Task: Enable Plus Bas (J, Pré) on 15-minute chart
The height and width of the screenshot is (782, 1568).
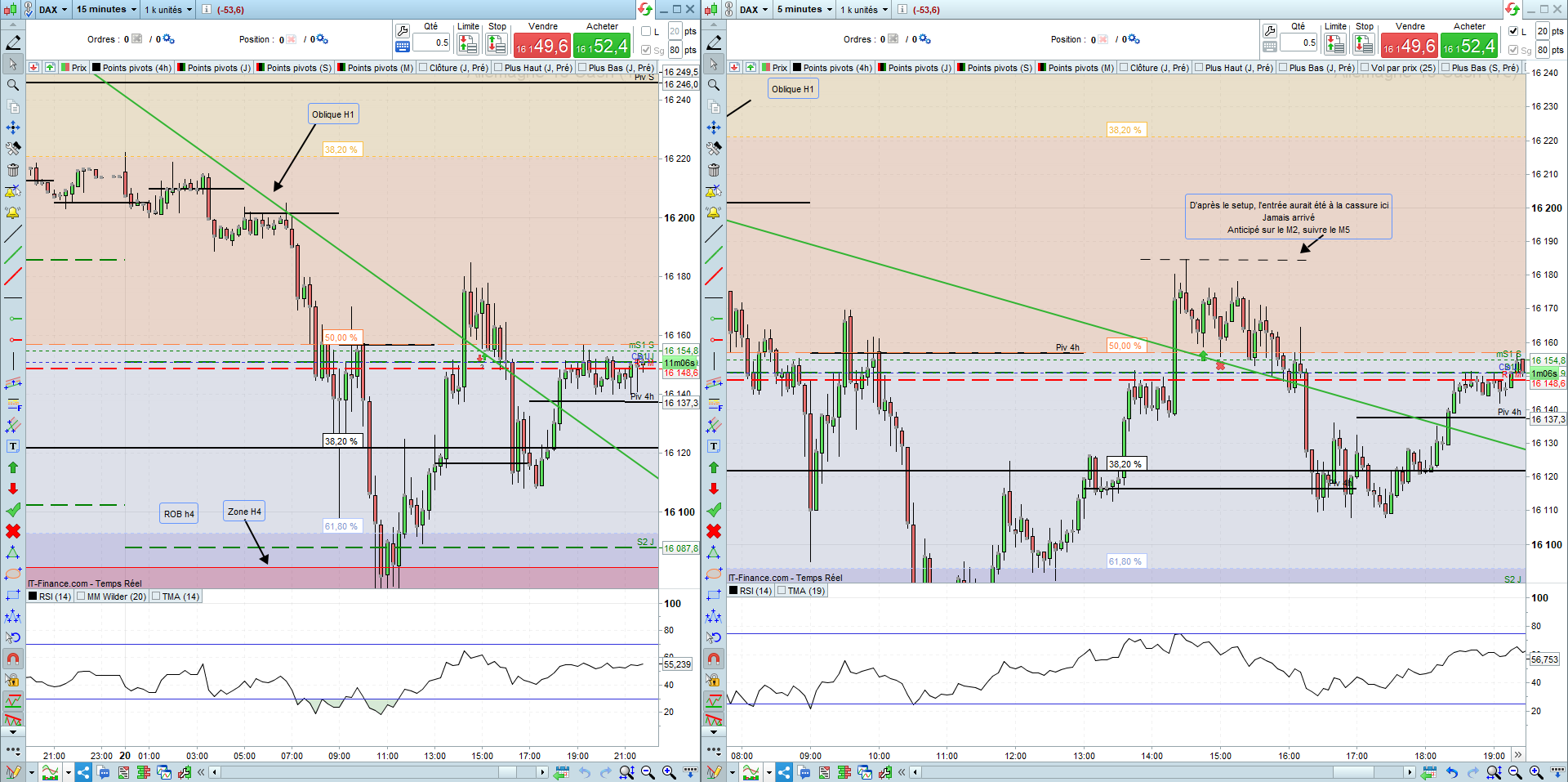Action: [583, 68]
